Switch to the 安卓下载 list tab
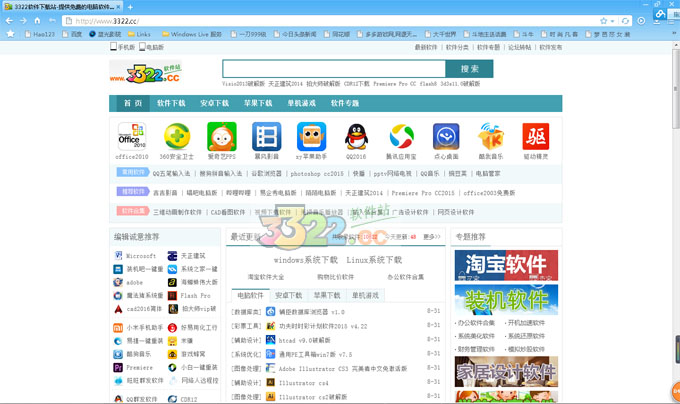The width and height of the screenshot is (680, 404). [289, 296]
